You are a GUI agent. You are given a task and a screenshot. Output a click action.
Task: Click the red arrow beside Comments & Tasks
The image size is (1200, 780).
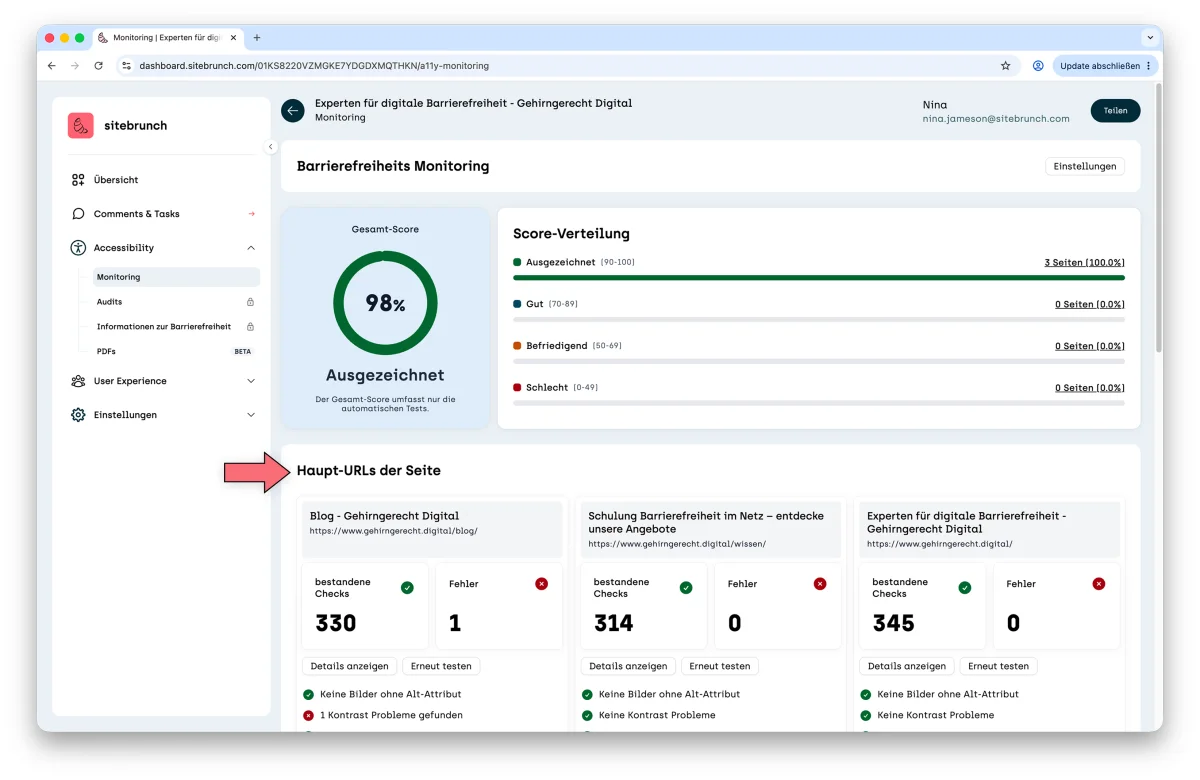coord(251,214)
